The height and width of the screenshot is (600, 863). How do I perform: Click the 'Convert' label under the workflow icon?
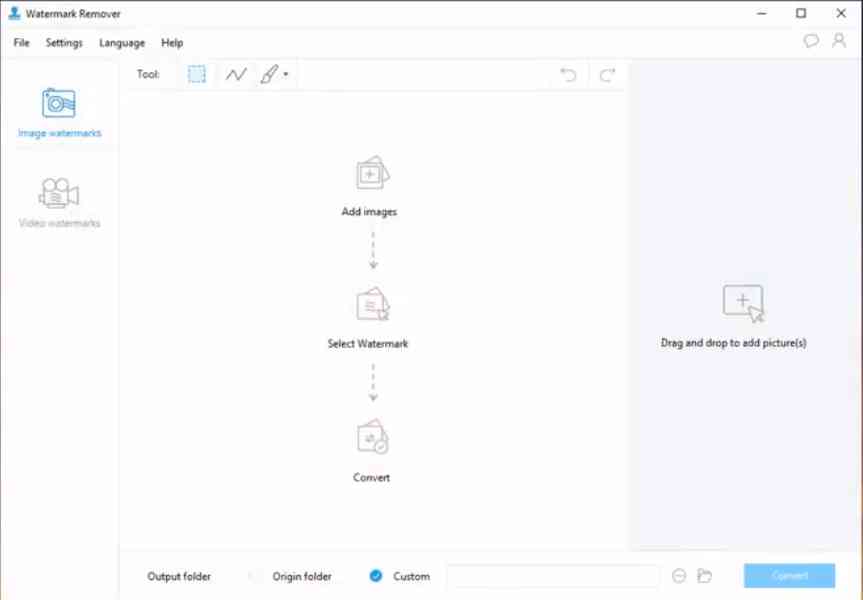(x=372, y=478)
